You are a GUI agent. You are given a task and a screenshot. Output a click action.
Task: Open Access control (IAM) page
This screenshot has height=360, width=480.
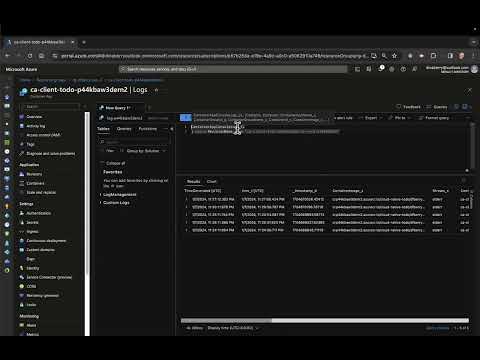[x=43, y=135]
